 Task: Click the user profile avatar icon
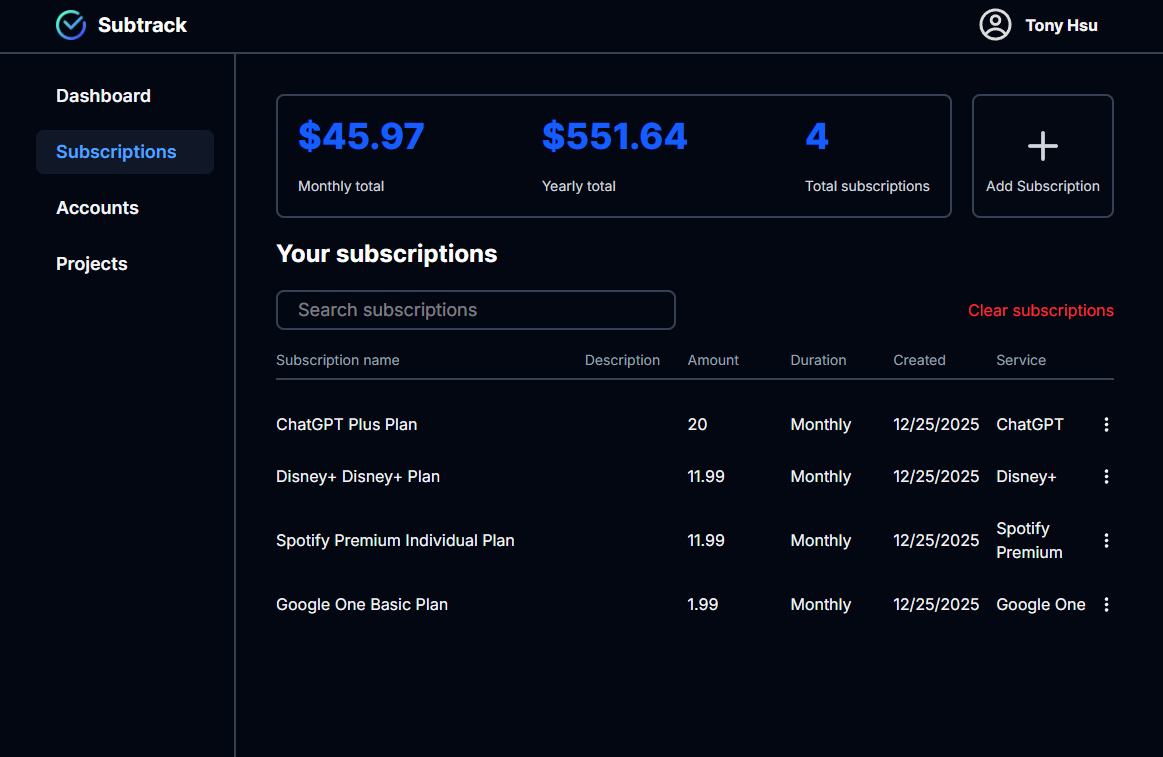(x=995, y=25)
